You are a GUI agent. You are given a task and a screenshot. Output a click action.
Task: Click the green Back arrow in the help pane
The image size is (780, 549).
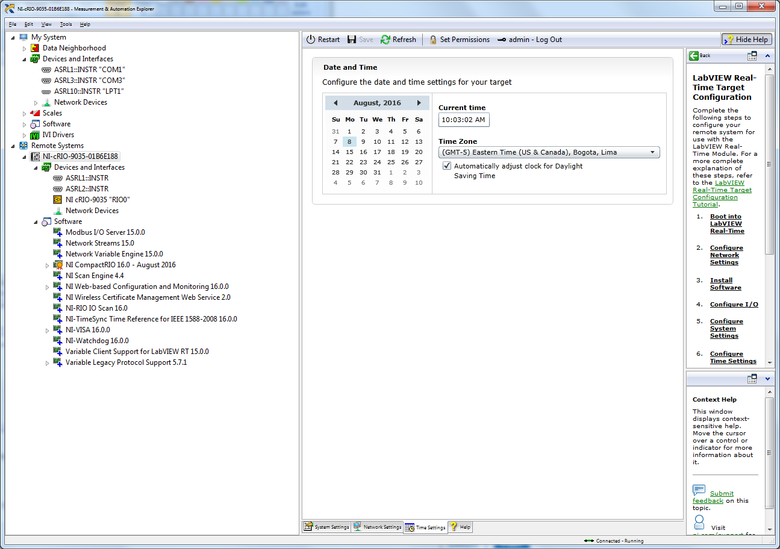694,56
